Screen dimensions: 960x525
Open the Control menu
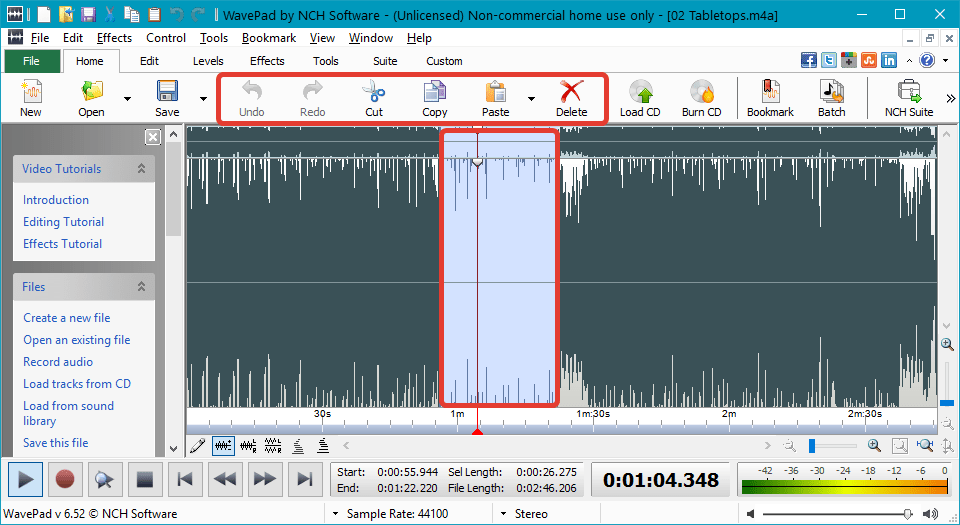[x=166, y=38]
